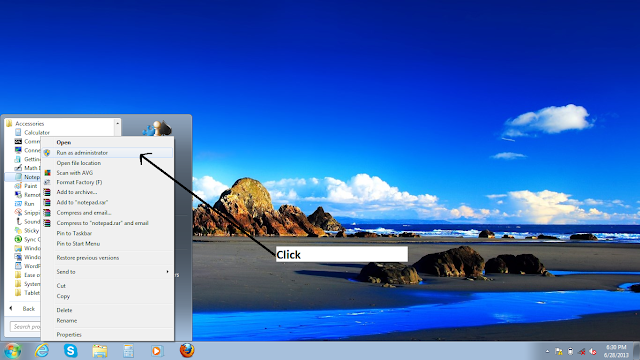640x360 pixels.
Task: Open Windows Media Player from taskbar
Action: [x=157, y=351]
